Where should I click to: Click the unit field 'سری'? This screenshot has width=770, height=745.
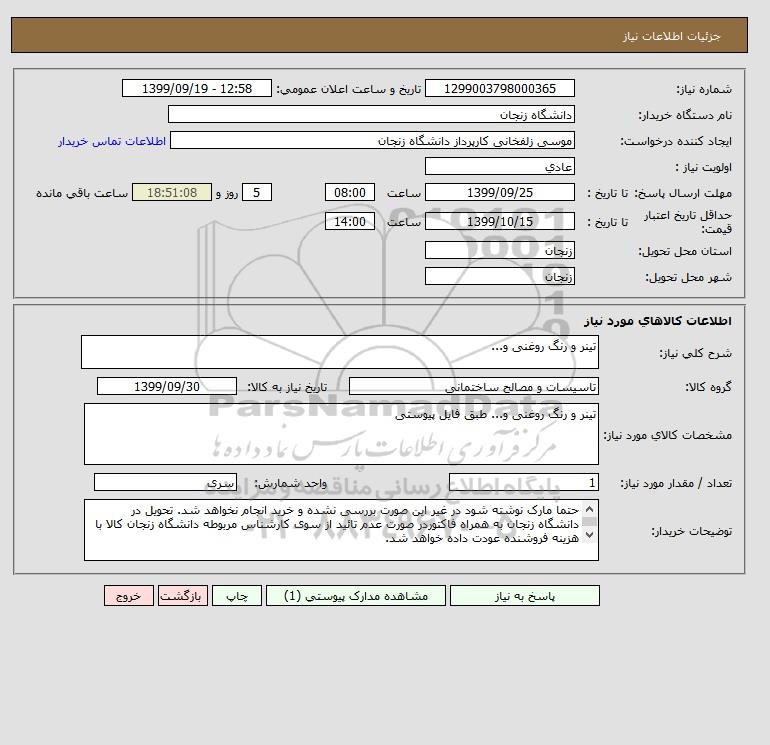(x=165, y=482)
